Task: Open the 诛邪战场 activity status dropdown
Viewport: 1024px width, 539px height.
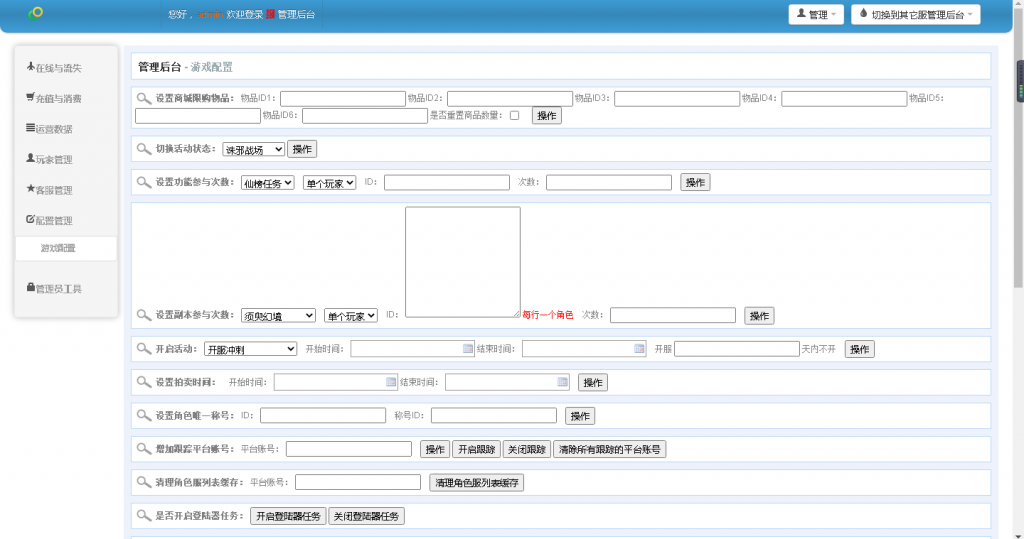Action: 253,149
